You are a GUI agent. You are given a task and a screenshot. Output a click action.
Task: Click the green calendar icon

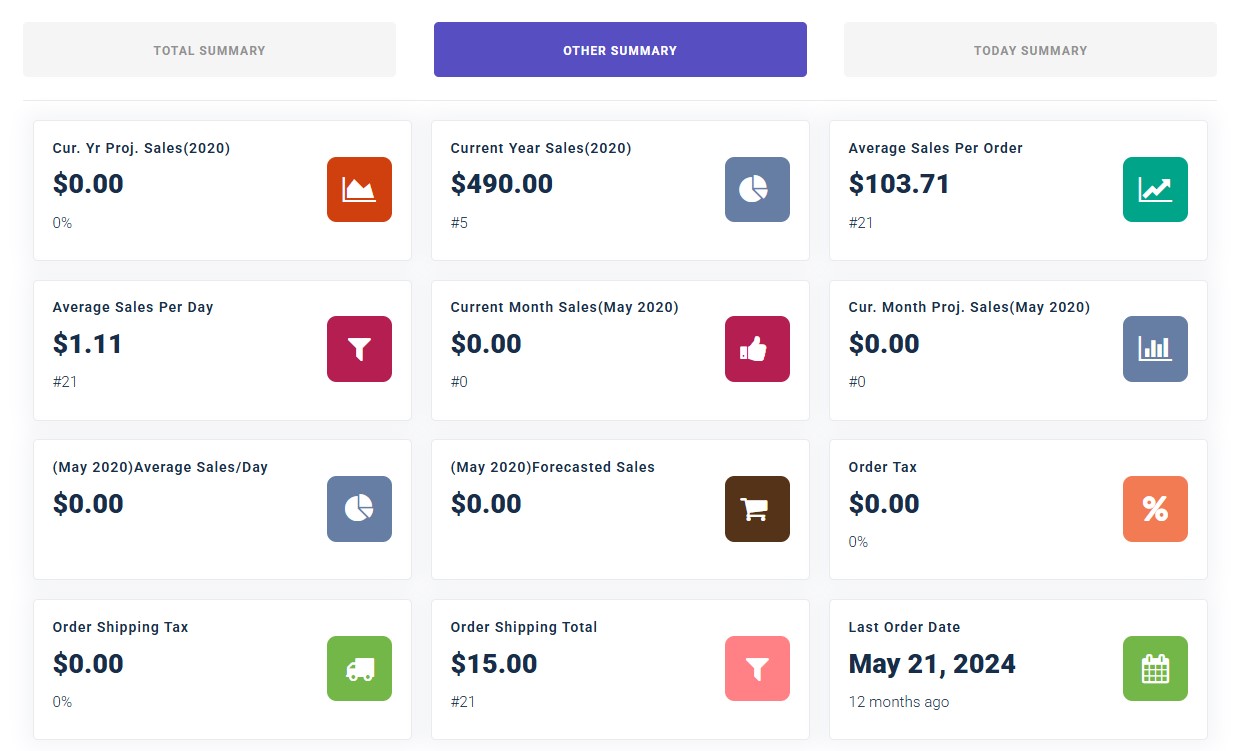tap(1155, 669)
